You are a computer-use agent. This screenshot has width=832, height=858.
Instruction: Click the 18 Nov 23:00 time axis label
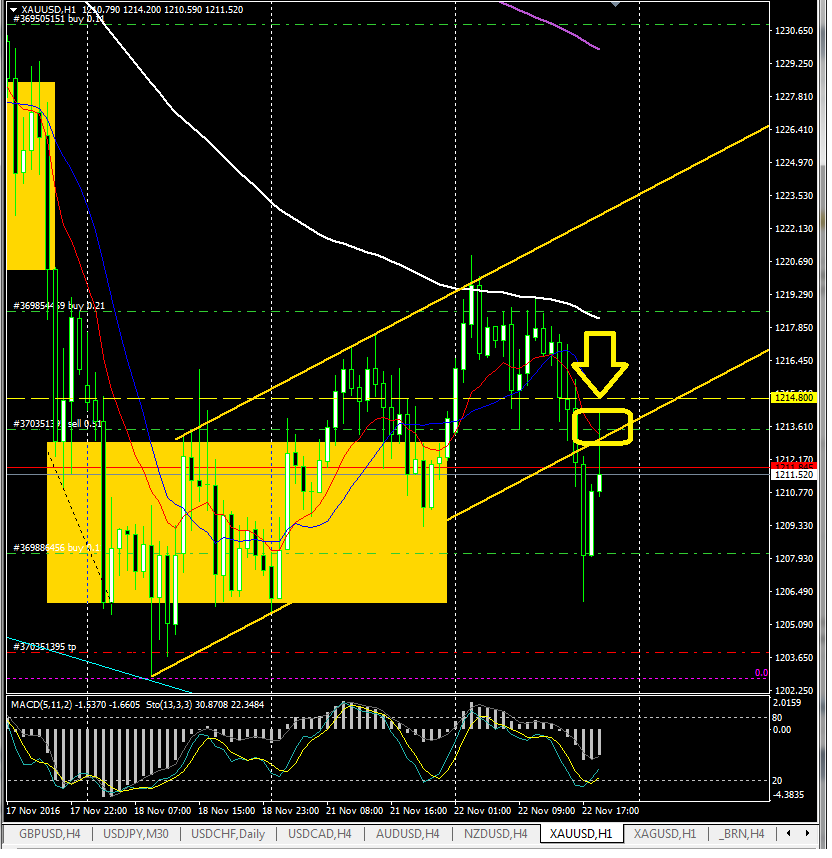coord(290,811)
